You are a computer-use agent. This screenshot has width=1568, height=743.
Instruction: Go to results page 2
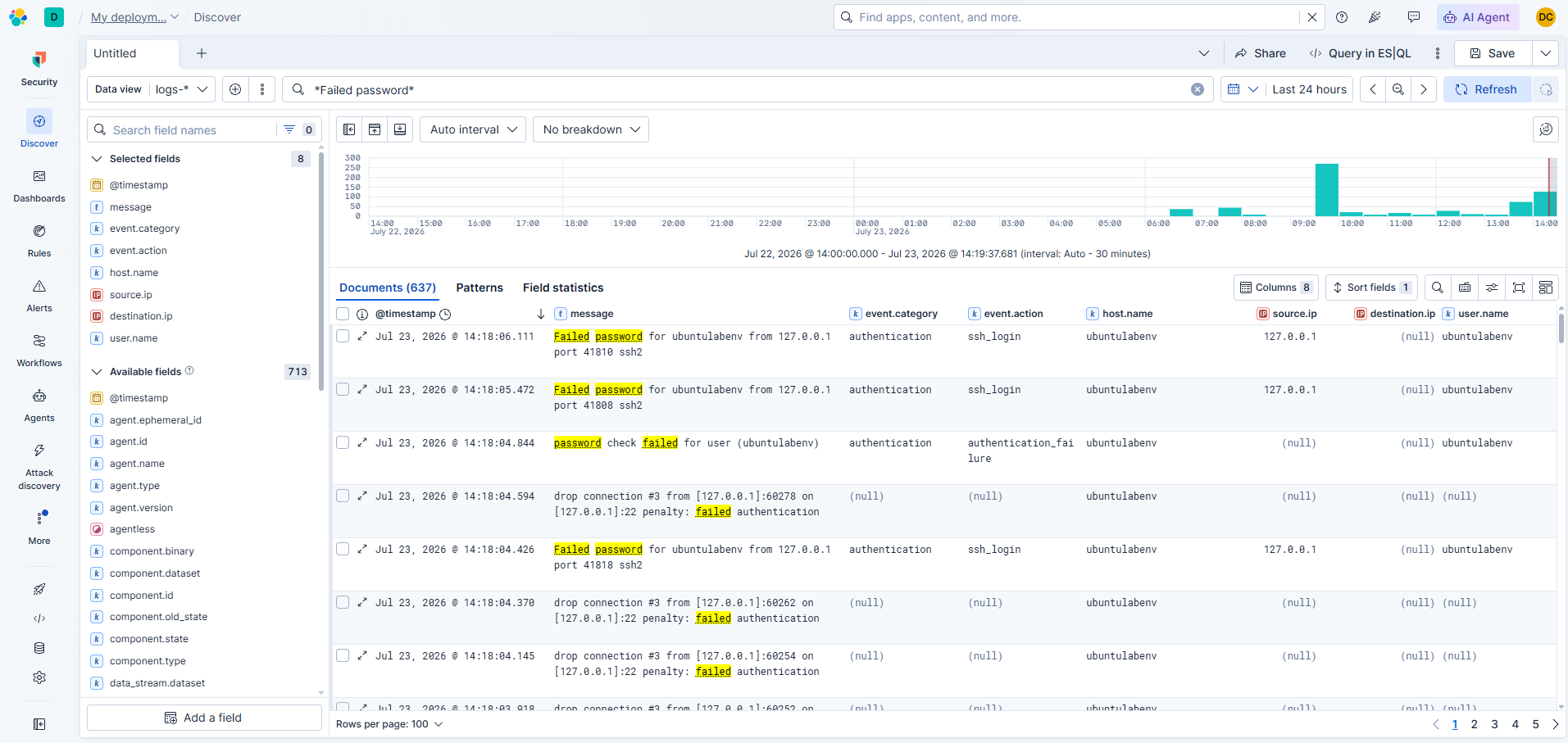click(x=1475, y=724)
